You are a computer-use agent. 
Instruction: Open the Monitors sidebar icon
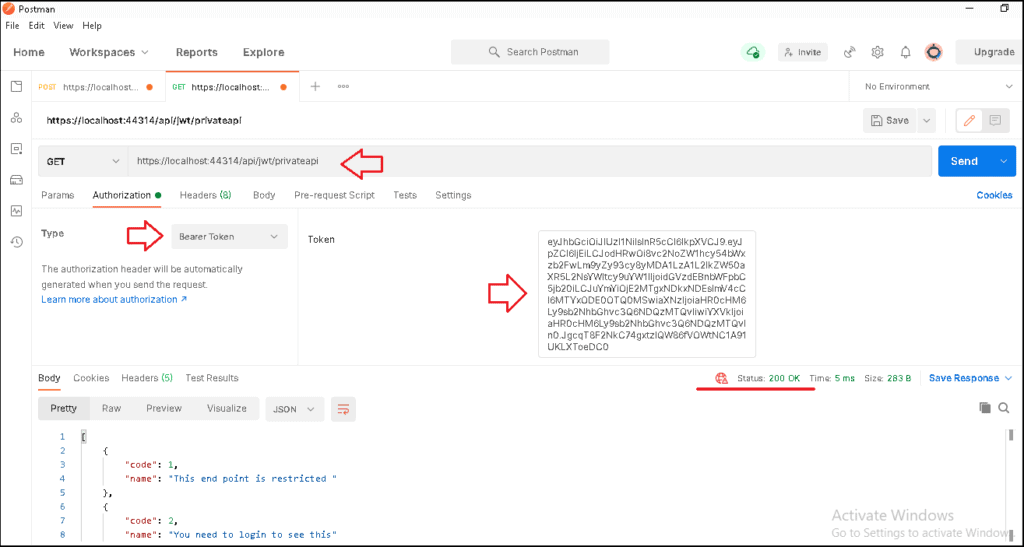pos(16,211)
